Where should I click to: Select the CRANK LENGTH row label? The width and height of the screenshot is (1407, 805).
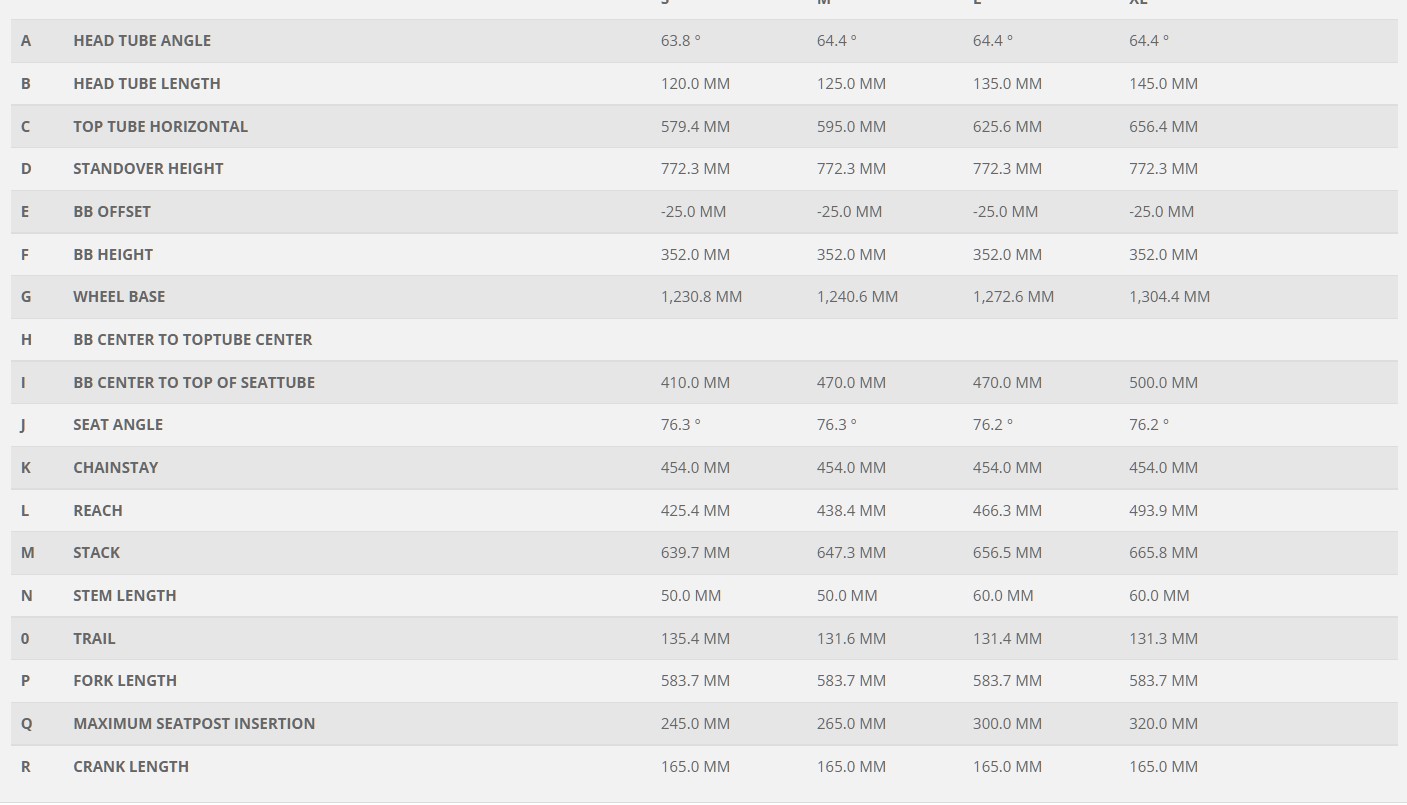(131, 767)
